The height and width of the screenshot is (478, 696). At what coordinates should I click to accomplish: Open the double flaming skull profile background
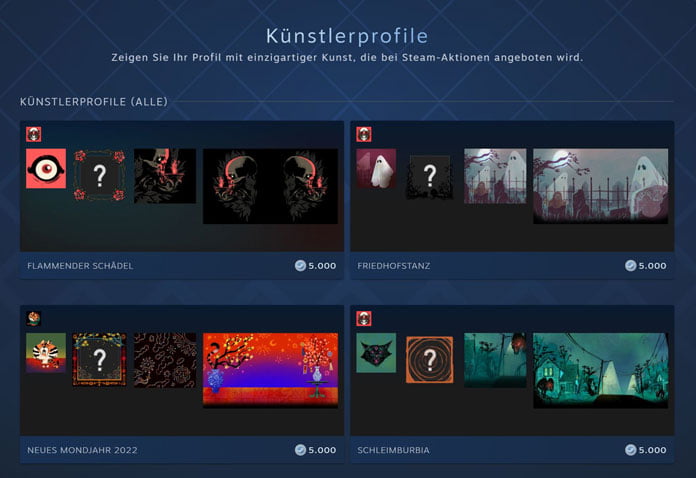click(270, 186)
